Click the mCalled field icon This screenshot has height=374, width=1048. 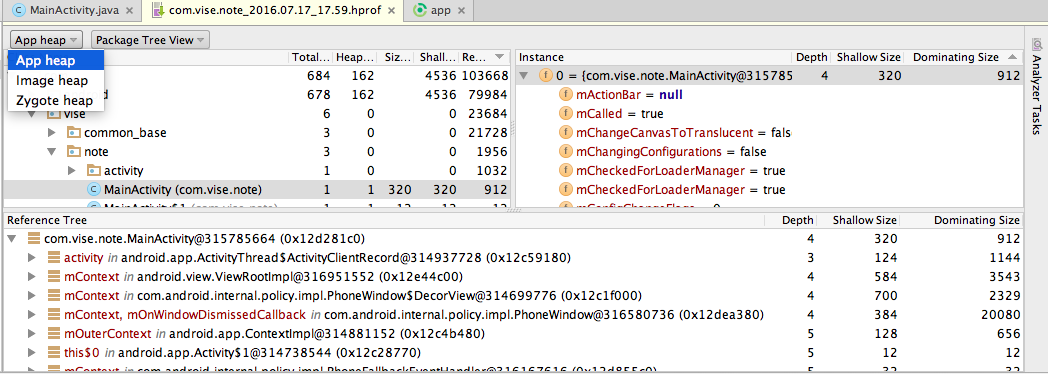(x=565, y=114)
